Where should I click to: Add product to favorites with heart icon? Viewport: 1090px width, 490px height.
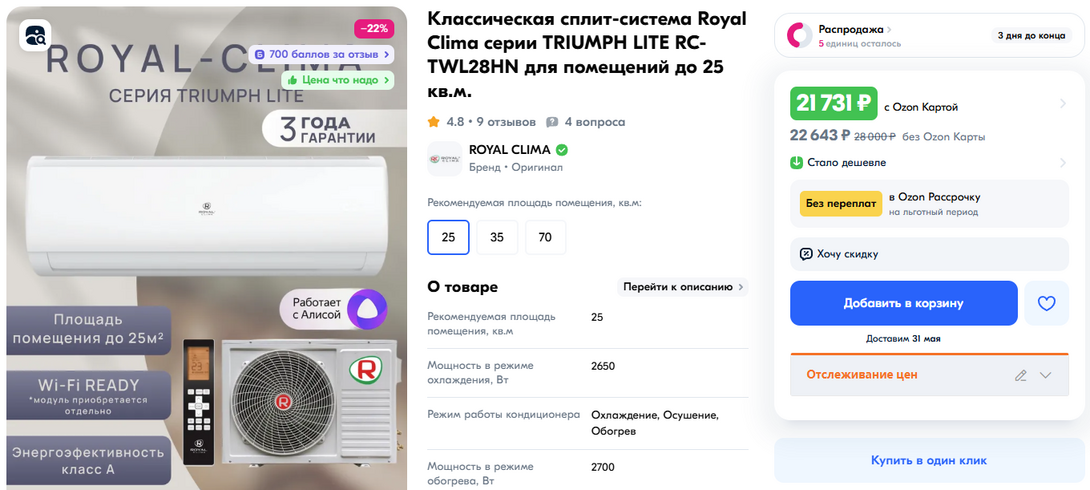pyautogui.click(x=1046, y=303)
